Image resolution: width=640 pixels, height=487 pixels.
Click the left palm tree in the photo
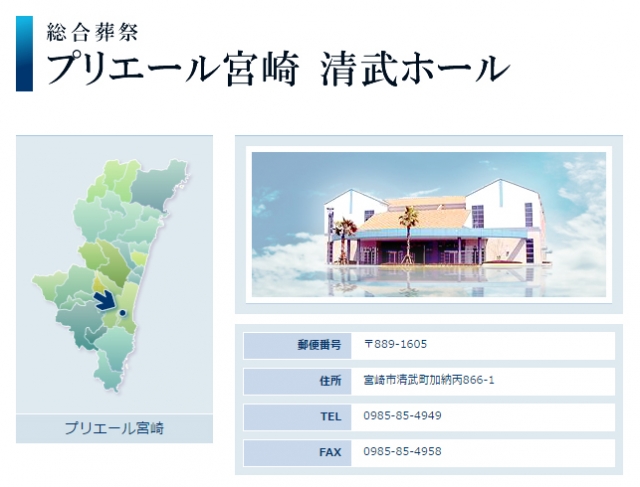(346, 237)
